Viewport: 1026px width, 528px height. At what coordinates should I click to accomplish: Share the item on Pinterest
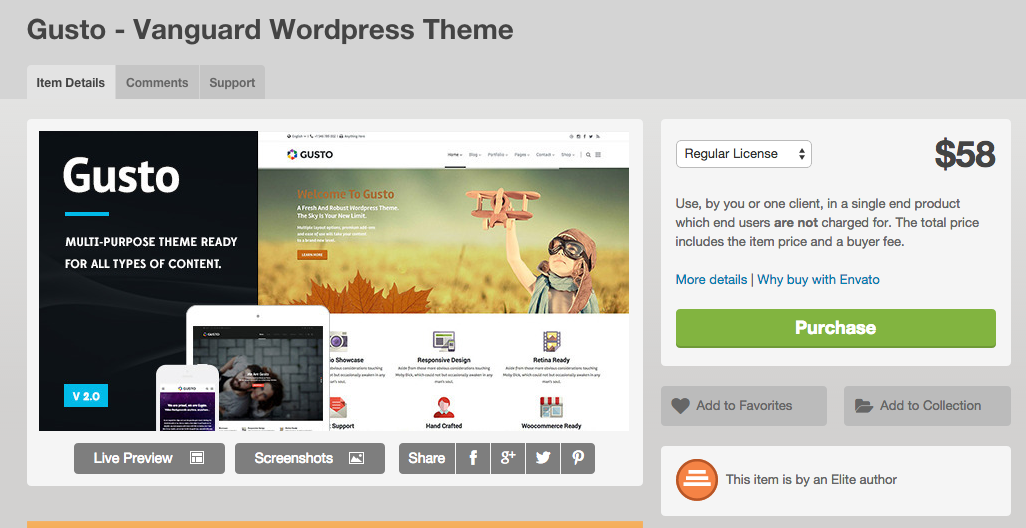point(578,458)
